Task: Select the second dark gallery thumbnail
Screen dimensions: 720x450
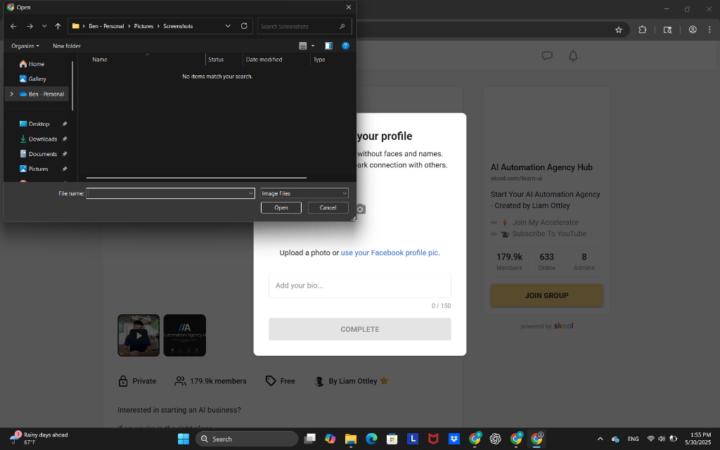Action: (x=185, y=335)
